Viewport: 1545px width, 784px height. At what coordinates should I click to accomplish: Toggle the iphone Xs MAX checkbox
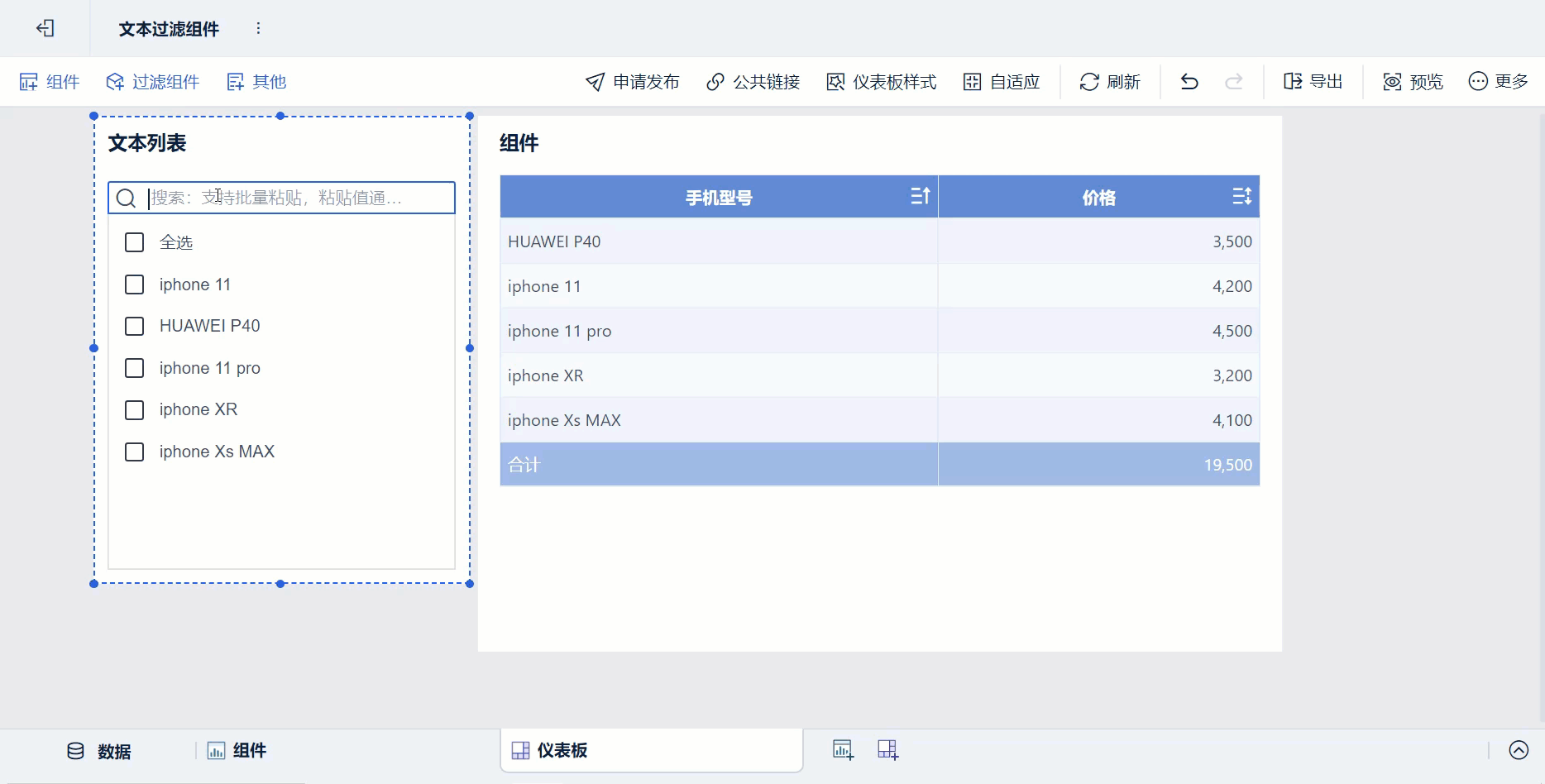point(134,452)
